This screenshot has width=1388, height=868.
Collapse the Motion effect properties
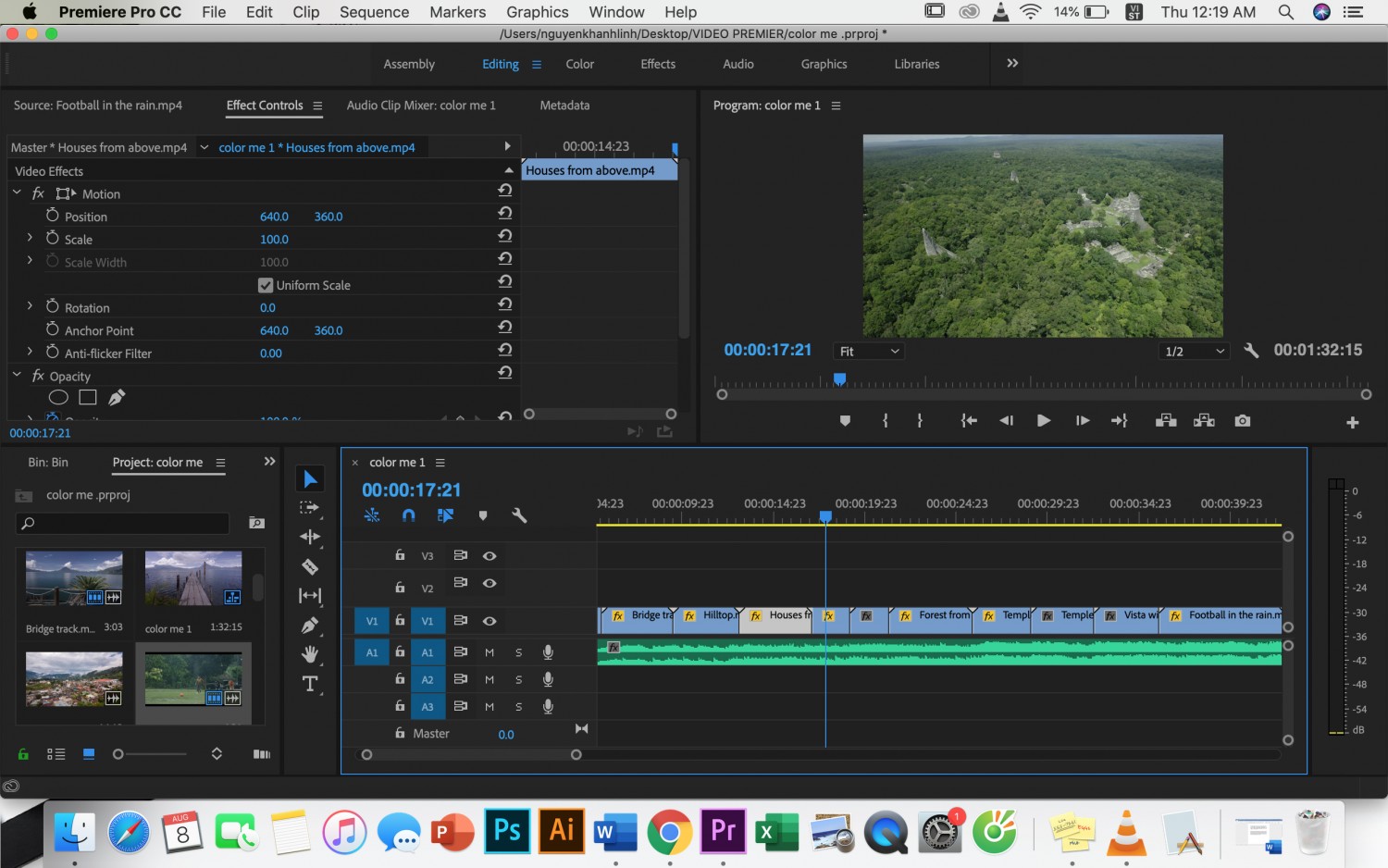pos(17,192)
